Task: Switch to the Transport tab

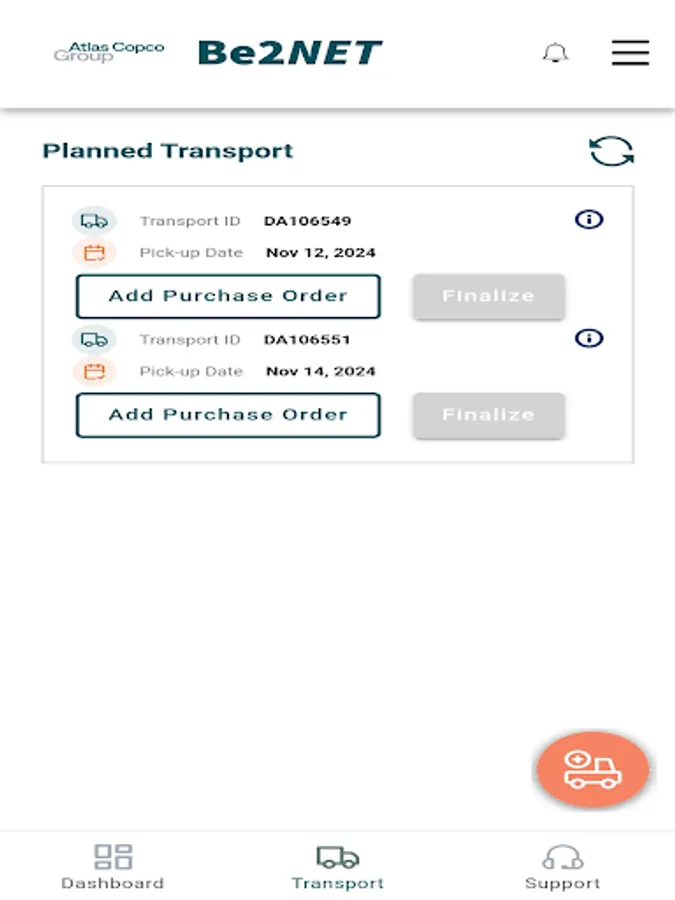Action: (x=337, y=867)
